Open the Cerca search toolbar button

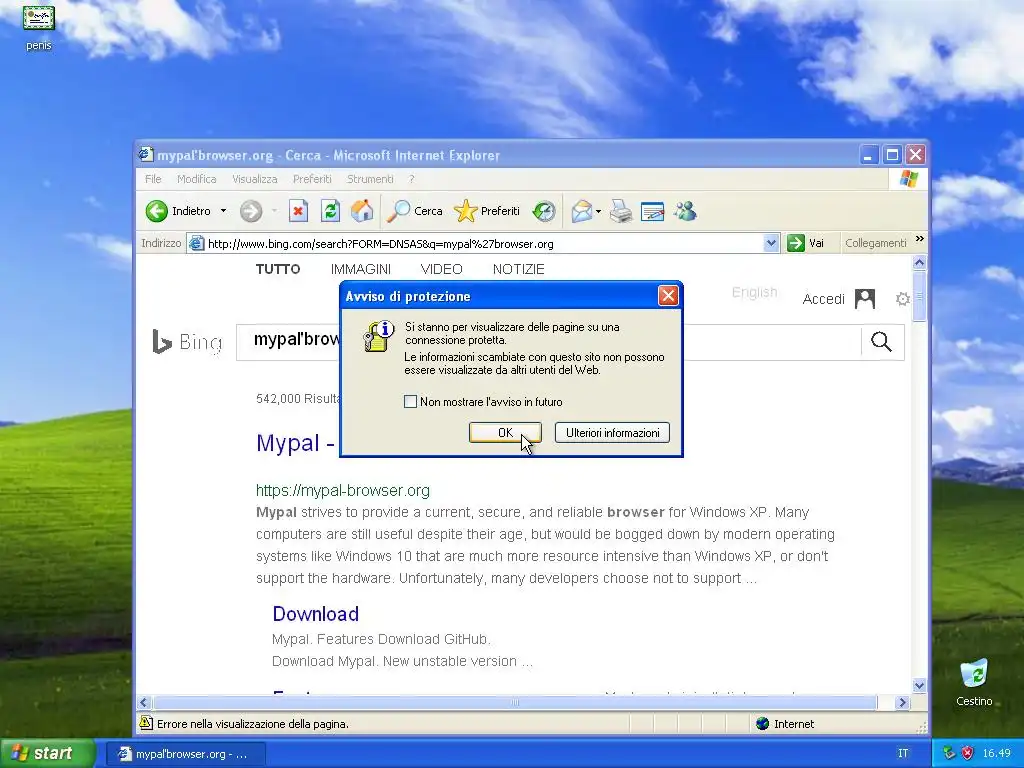415,211
